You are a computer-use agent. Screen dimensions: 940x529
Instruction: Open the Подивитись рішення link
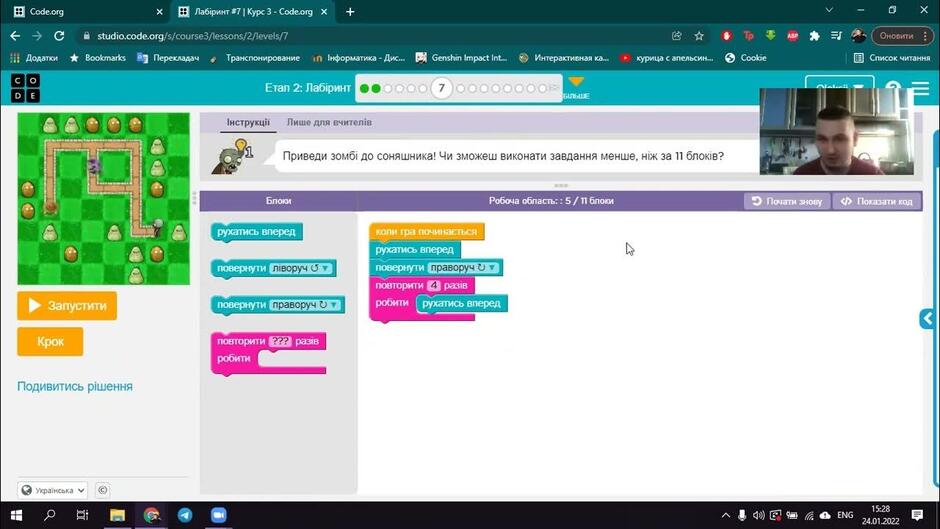pos(75,386)
